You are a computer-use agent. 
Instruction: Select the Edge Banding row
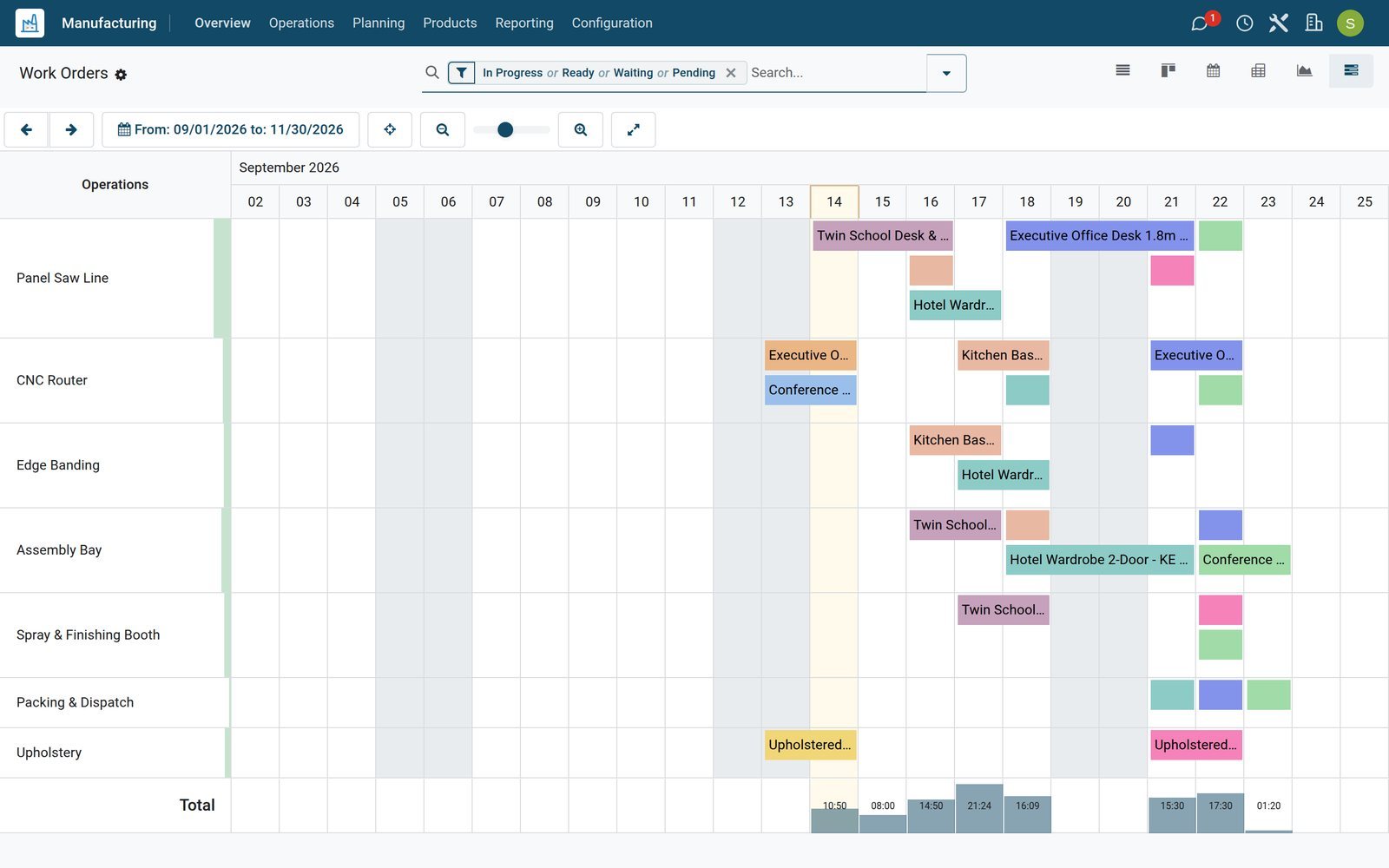coord(115,465)
